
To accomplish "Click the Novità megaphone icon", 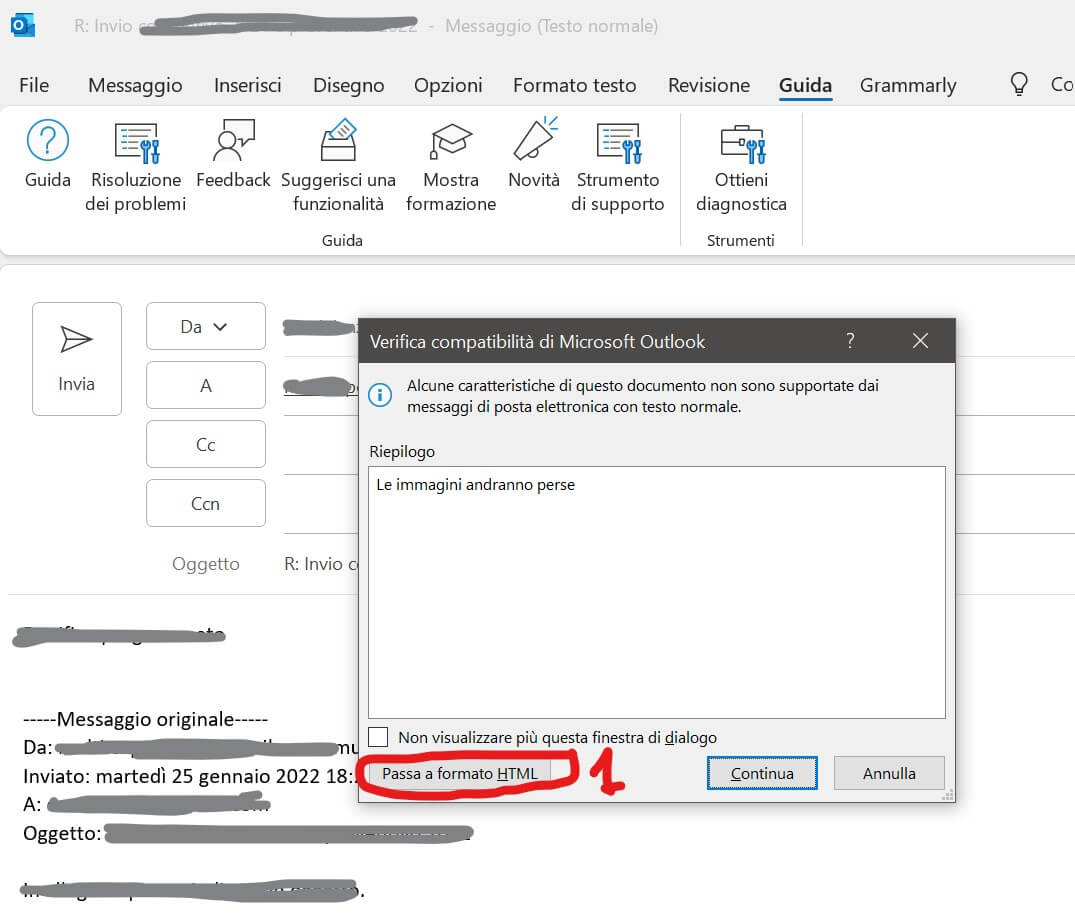I will coord(534,141).
